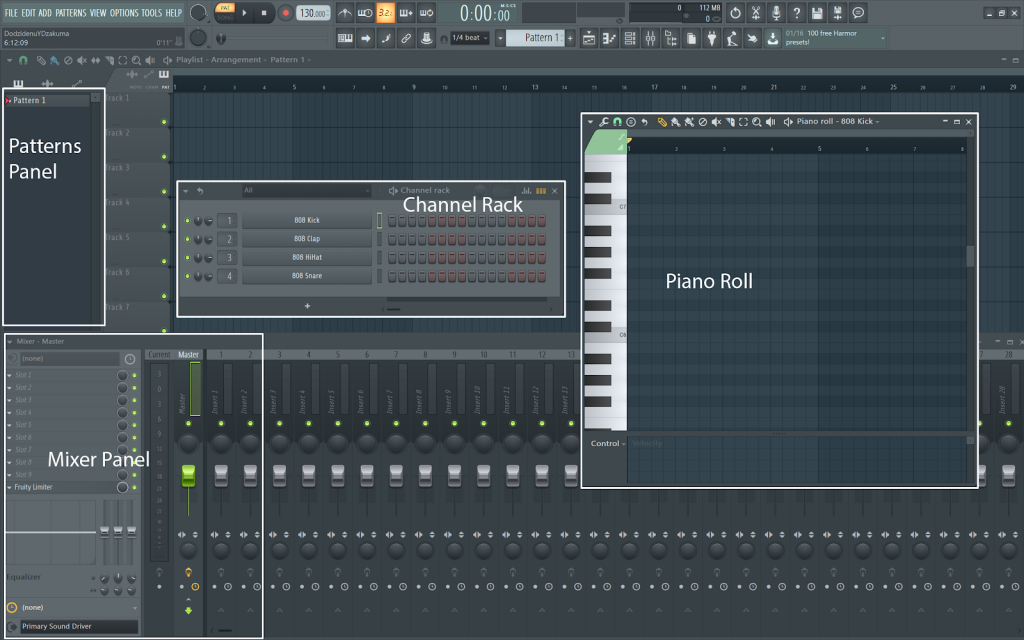
Task: Click the render audio export icon
Action: [x=837, y=12]
